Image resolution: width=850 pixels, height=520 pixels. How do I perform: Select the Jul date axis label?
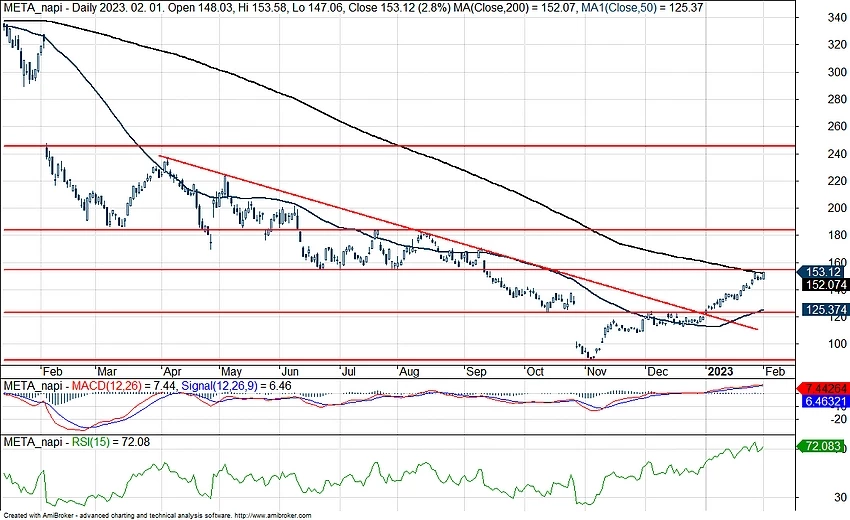coord(348,372)
